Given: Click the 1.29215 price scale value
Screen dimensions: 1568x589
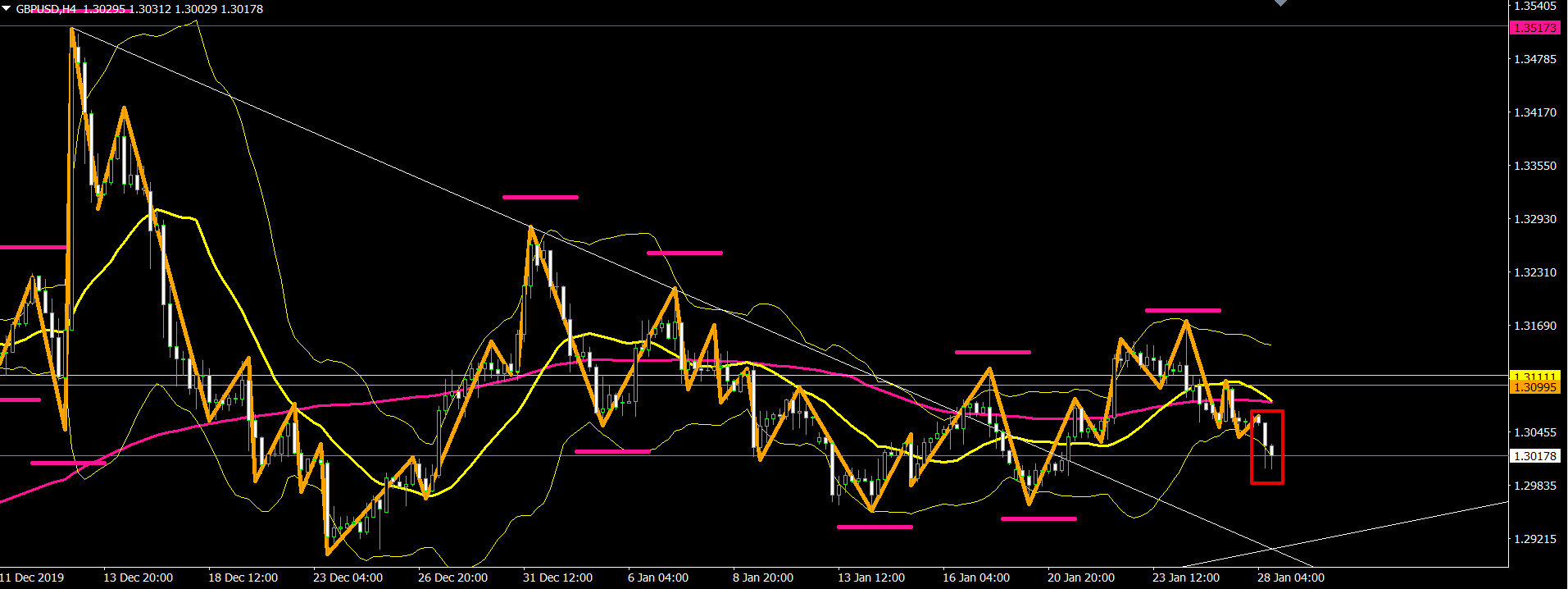Looking at the screenshot, I should tap(1535, 539).
